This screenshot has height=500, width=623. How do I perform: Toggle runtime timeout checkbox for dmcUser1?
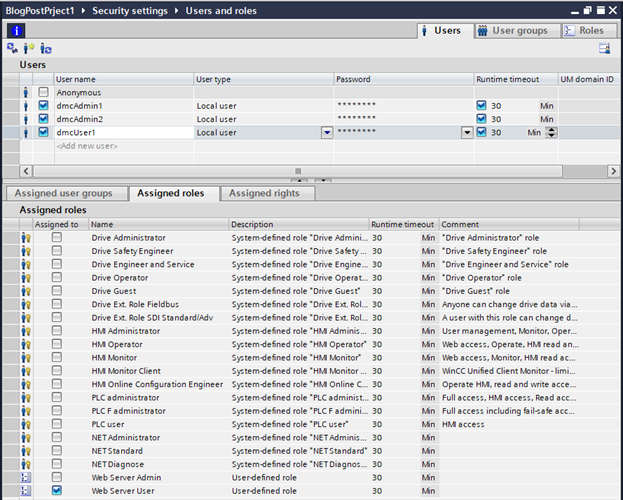pos(481,132)
